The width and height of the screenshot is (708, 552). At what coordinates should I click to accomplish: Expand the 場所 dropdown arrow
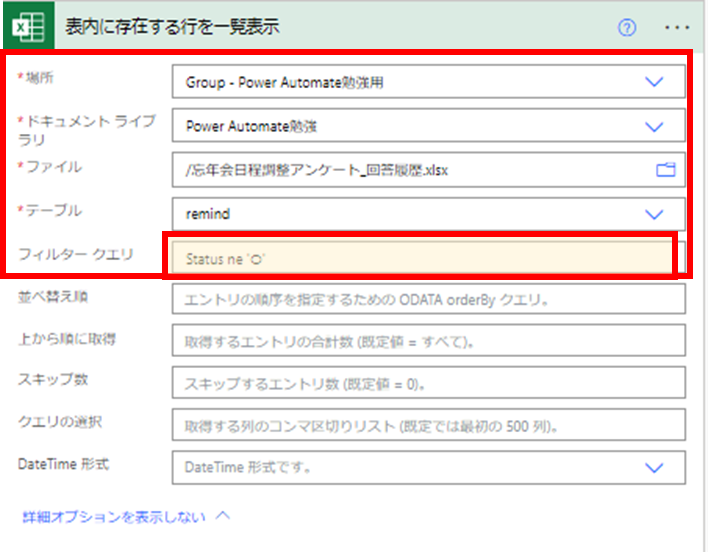coord(654,82)
